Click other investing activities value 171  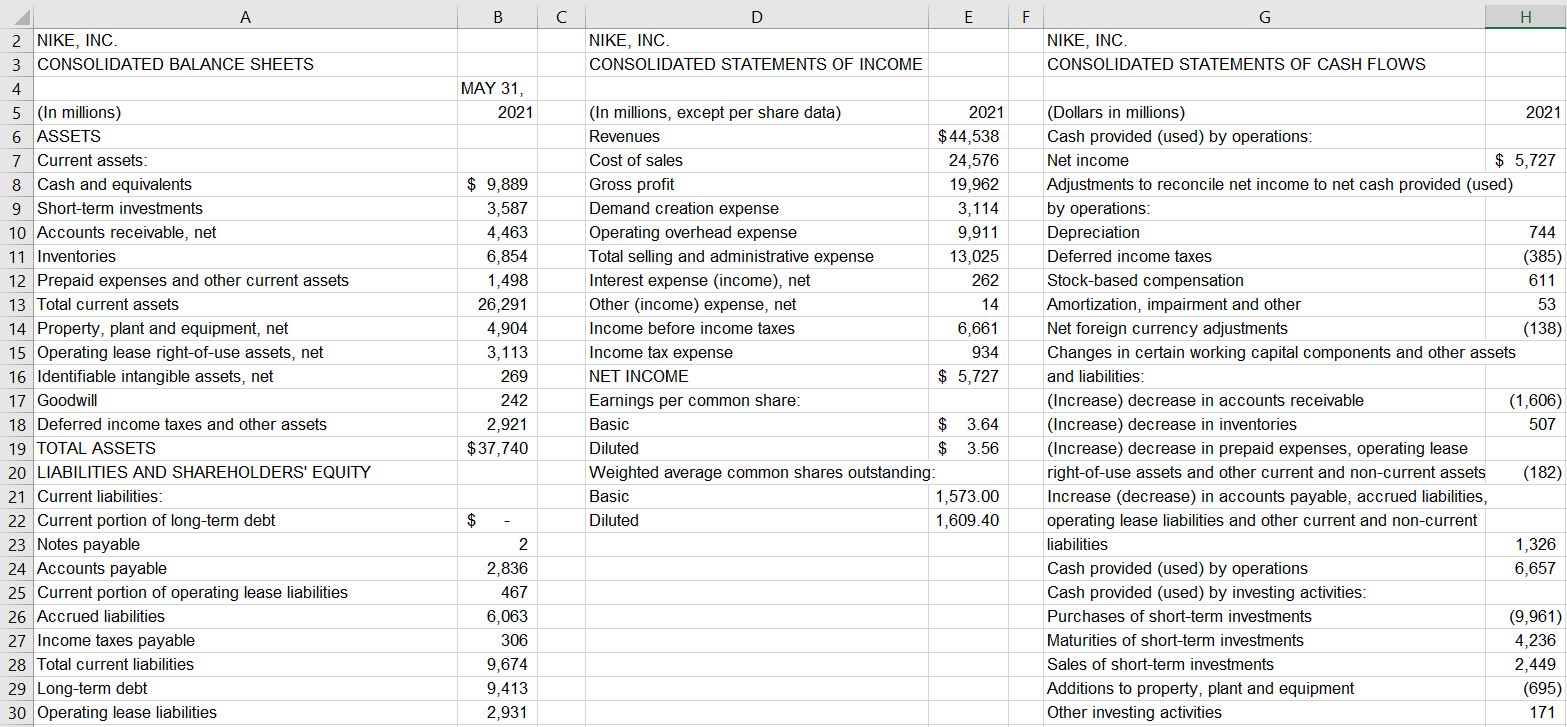pyautogui.click(x=1525, y=712)
